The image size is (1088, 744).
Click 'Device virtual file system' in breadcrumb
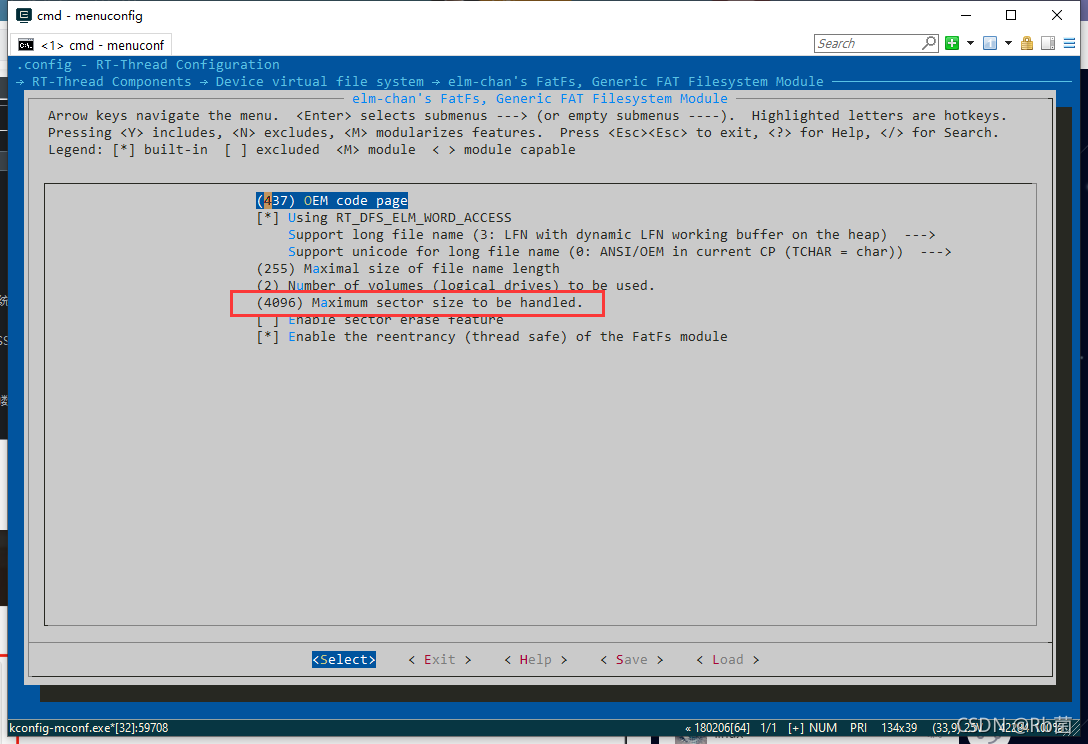[320, 82]
